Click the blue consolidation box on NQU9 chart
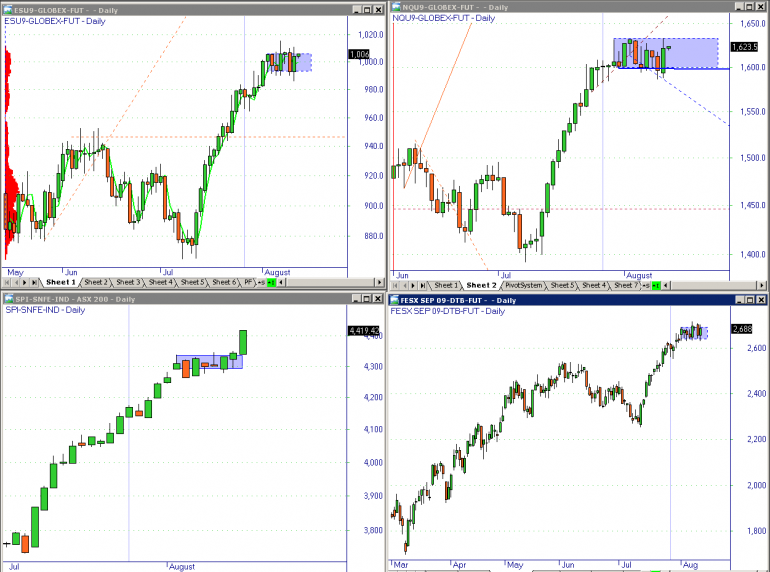This screenshot has height=572, width=770. (665, 53)
